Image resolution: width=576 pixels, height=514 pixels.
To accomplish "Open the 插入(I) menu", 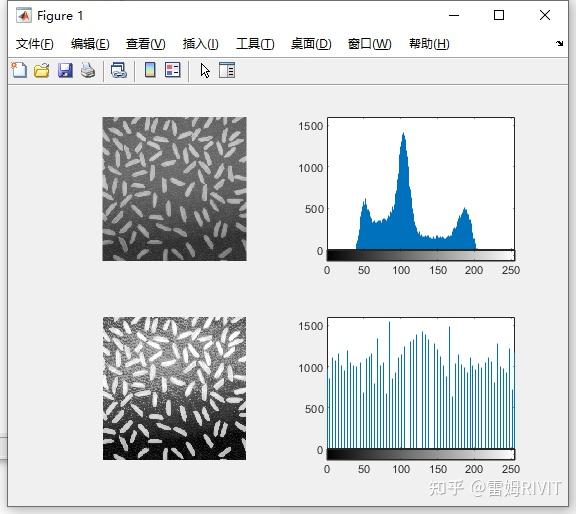I will (x=201, y=44).
